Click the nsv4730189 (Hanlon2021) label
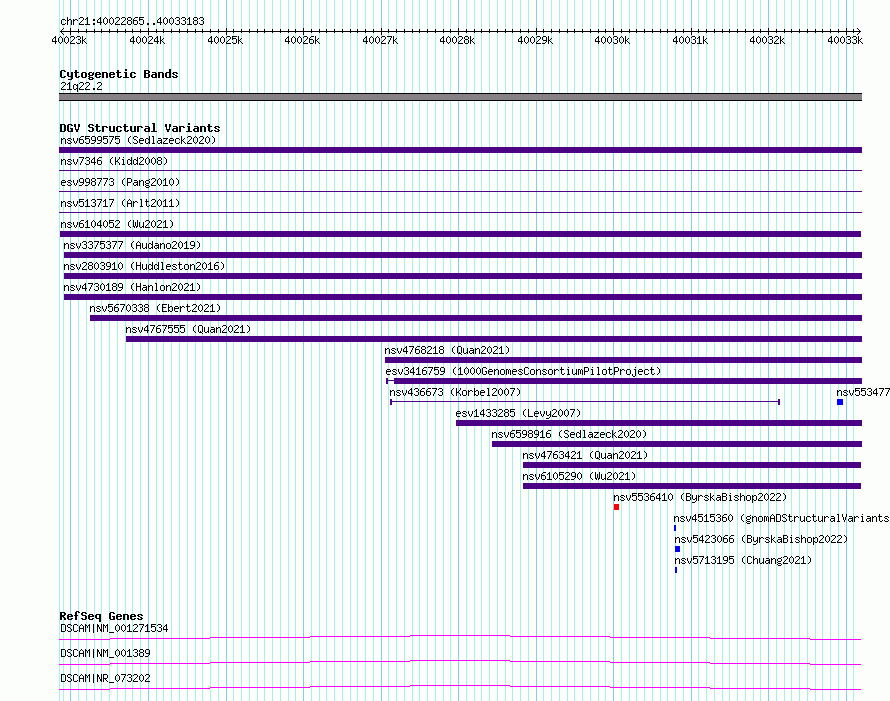890x701 pixels. (x=132, y=287)
